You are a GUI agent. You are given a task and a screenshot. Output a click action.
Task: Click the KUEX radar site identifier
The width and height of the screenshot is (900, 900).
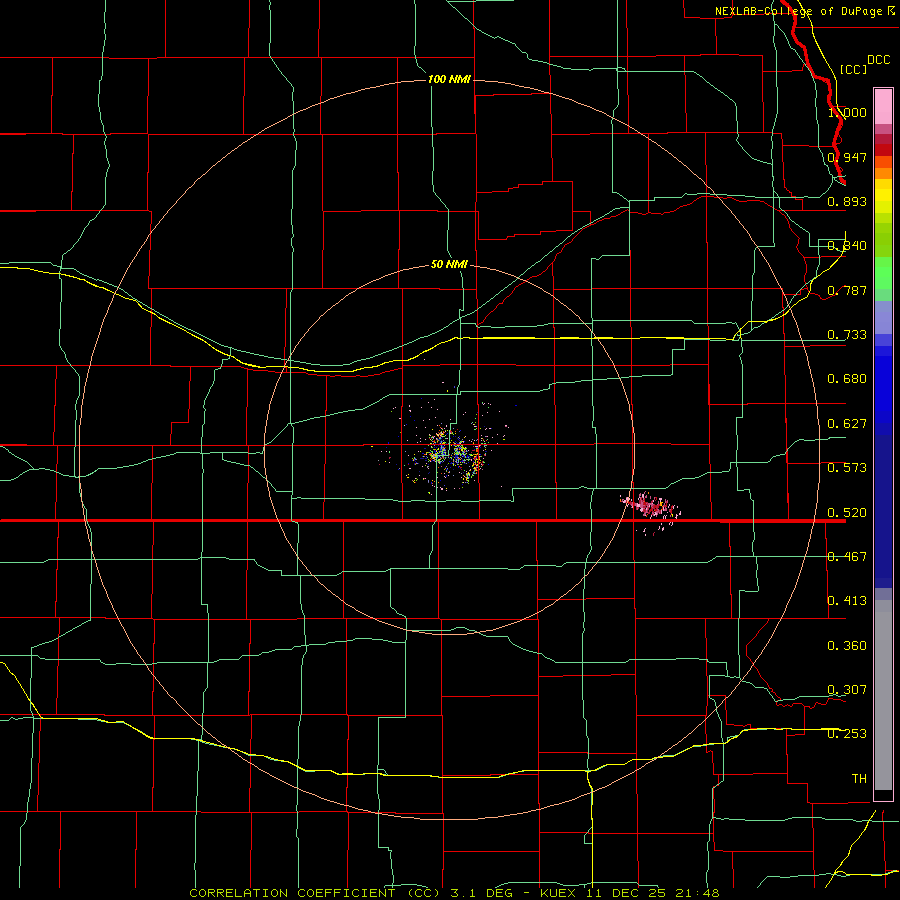coord(559,893)
